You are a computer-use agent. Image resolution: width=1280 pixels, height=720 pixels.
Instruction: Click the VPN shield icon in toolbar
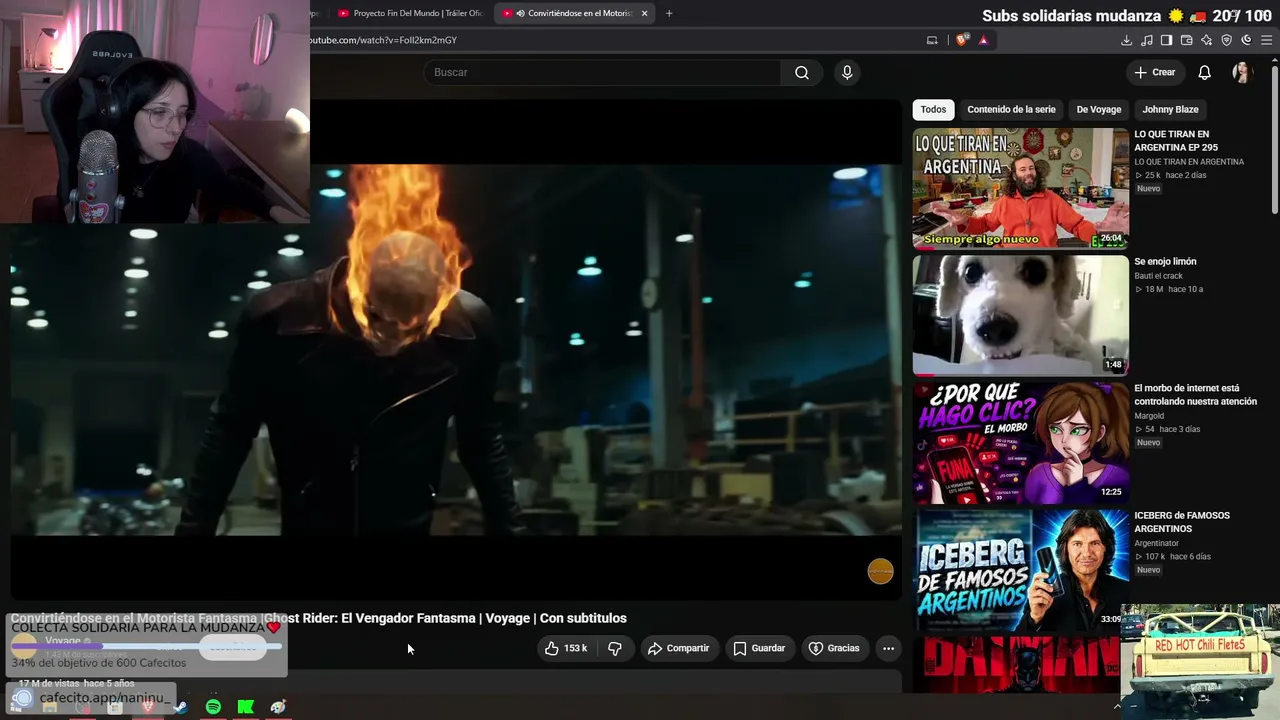1226,40
